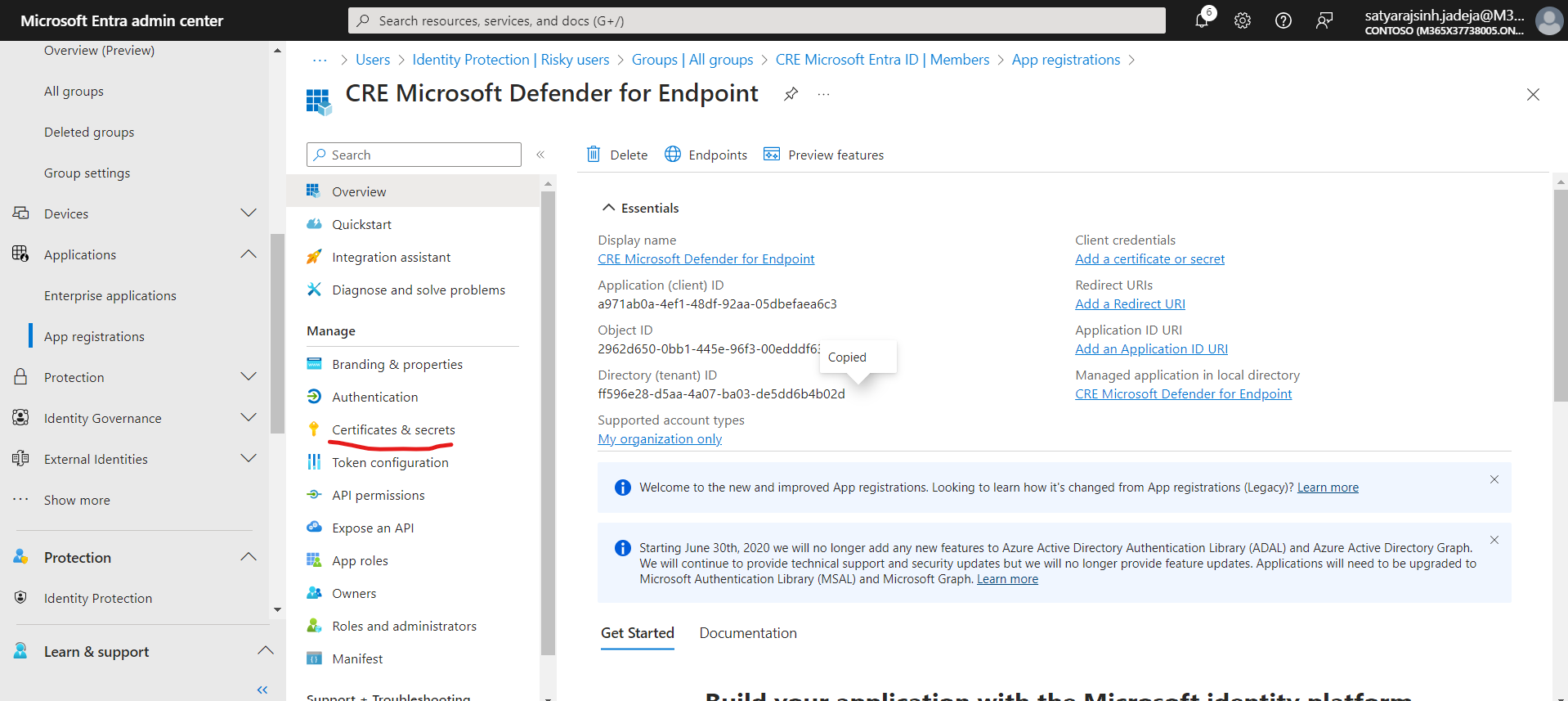Click Add an Application ID URI link
The width and height of the screenshot is (1568, 701).
[x=1151, y=349]
